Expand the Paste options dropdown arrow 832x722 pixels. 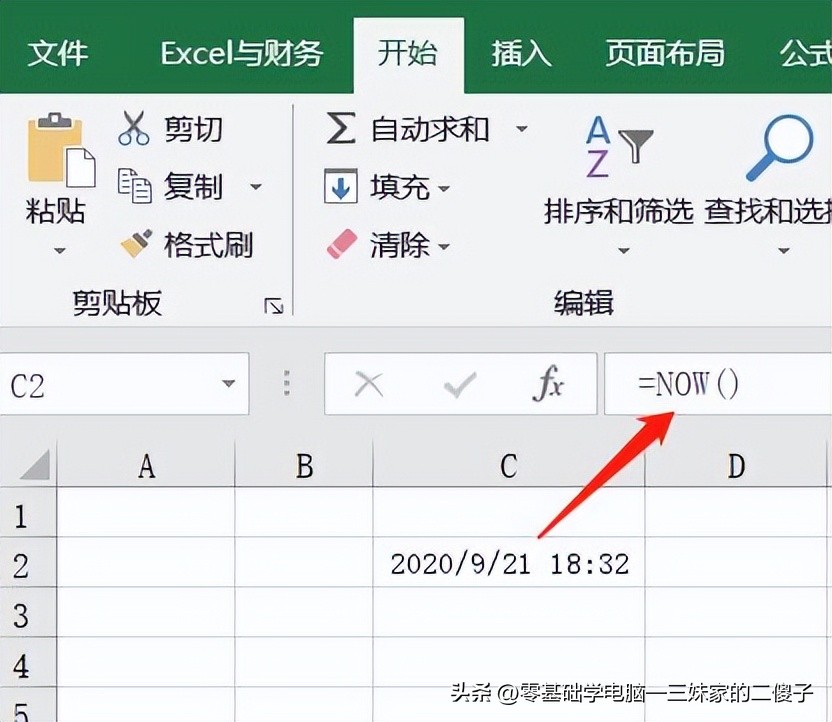[x=58, y=250]
